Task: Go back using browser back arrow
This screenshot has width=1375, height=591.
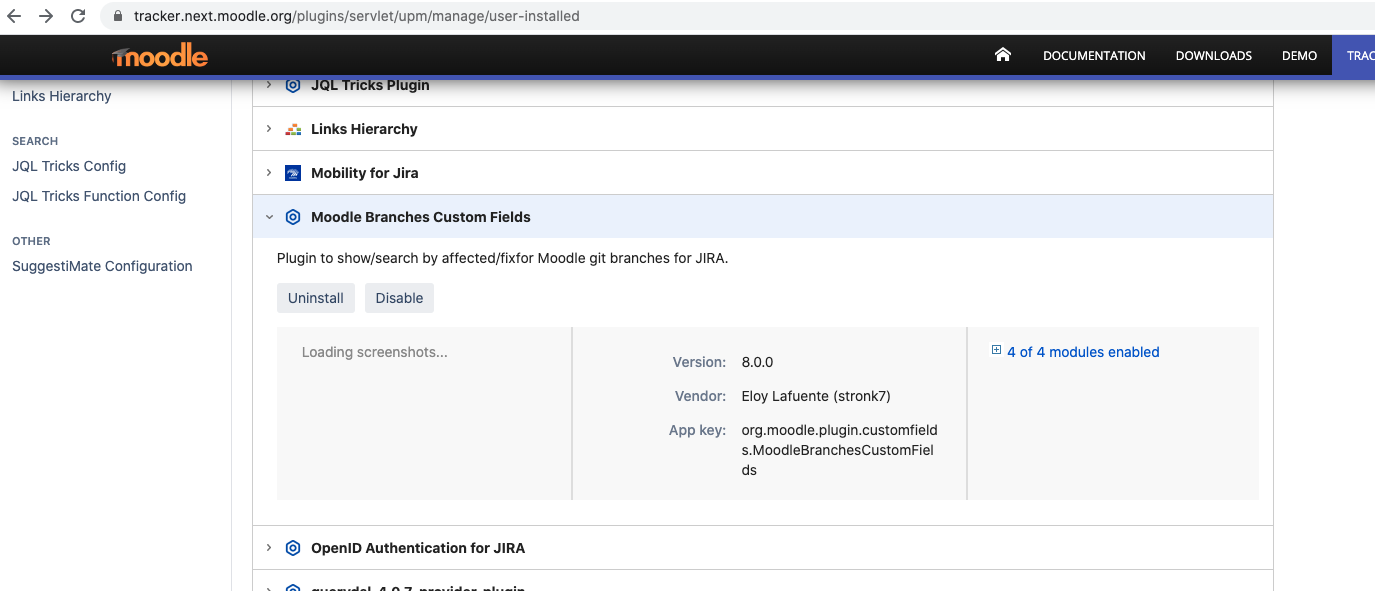Action: [14, 16]
